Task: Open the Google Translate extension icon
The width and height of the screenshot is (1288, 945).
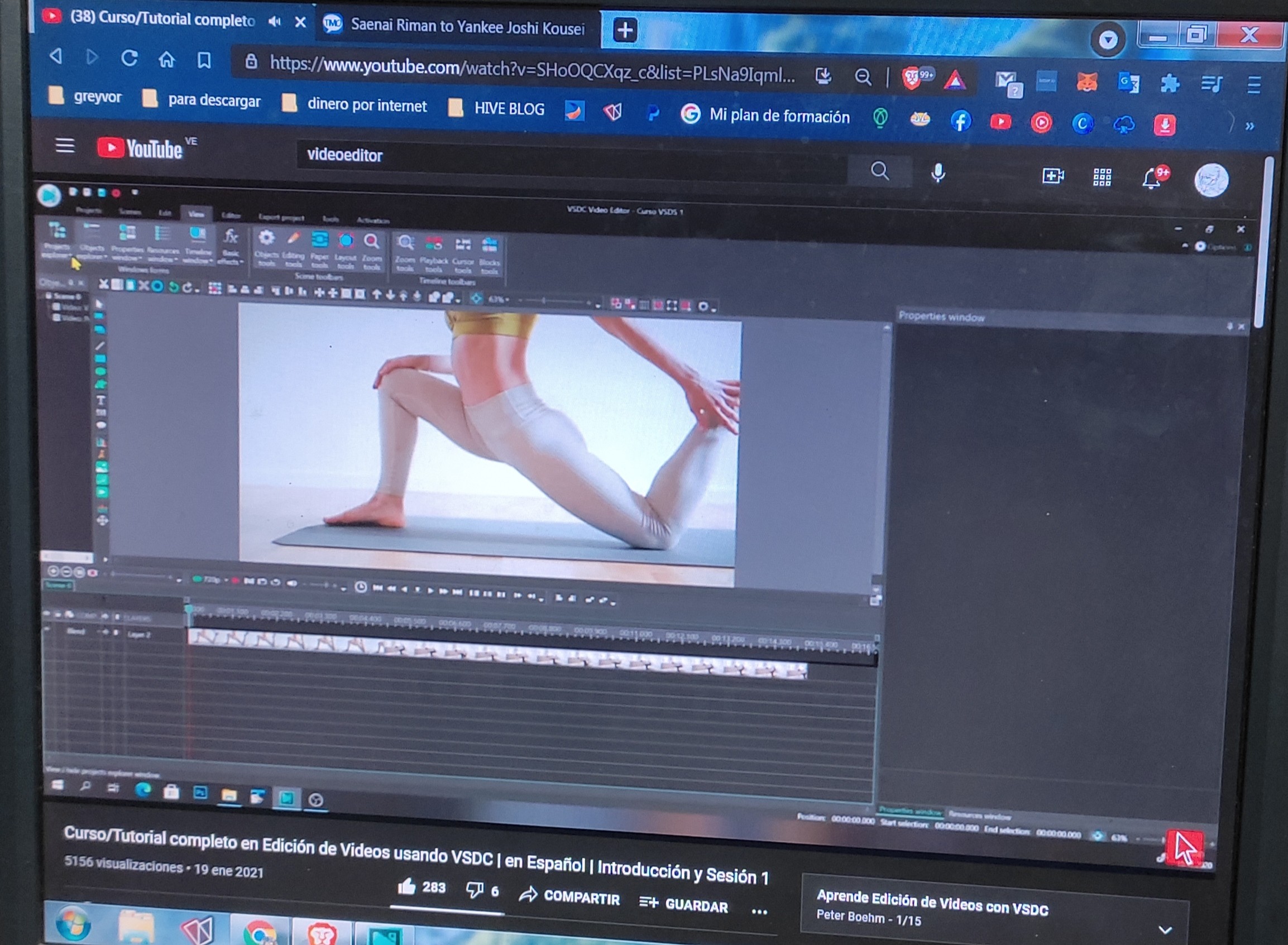Action: click(1128, 84)
